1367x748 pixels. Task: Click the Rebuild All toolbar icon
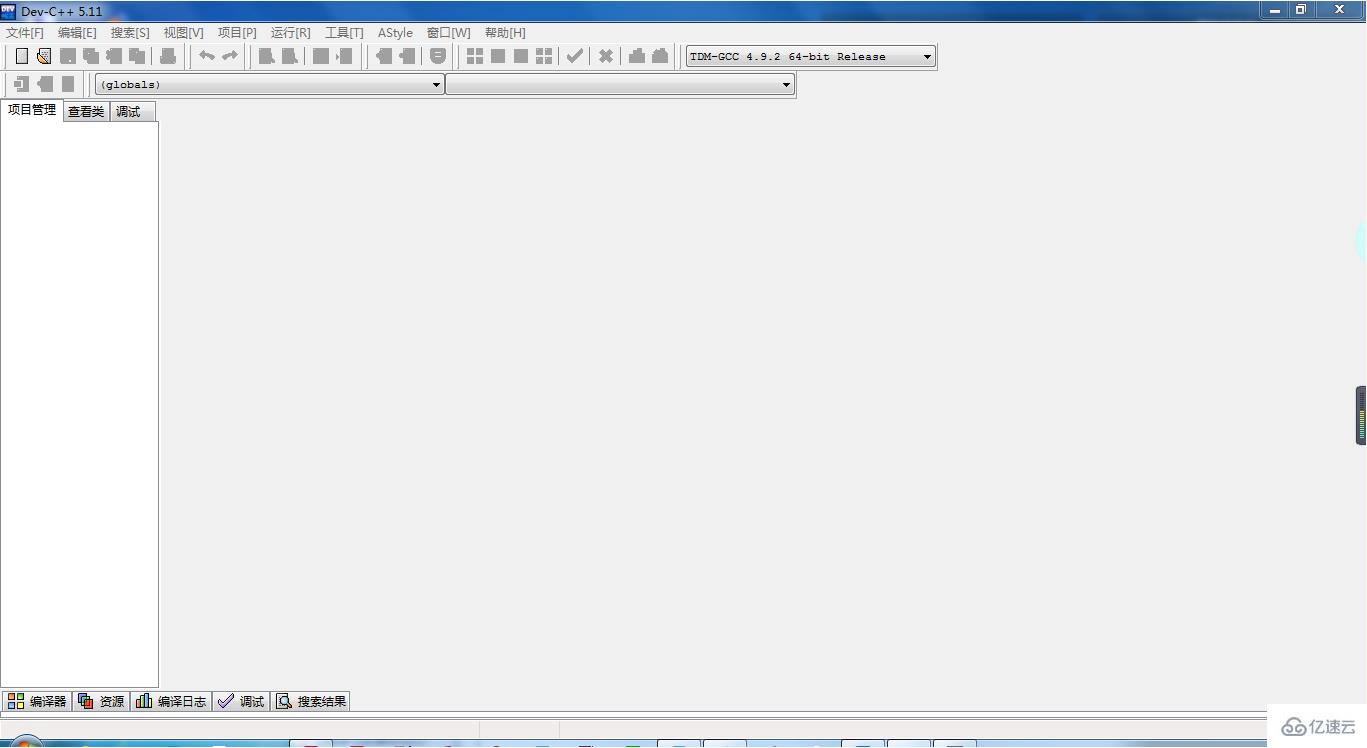point(544,56)
